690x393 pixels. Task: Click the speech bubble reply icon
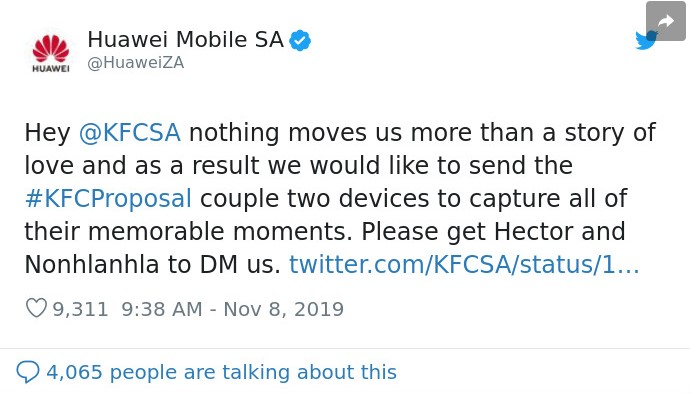[x=28, y=372]
